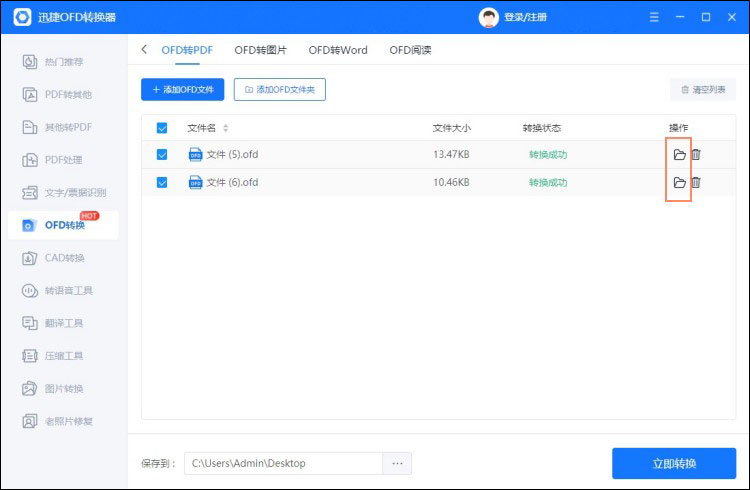This screenshot has height=490, width=750.
Task: Click the save path input field
Action: (282, 463)
